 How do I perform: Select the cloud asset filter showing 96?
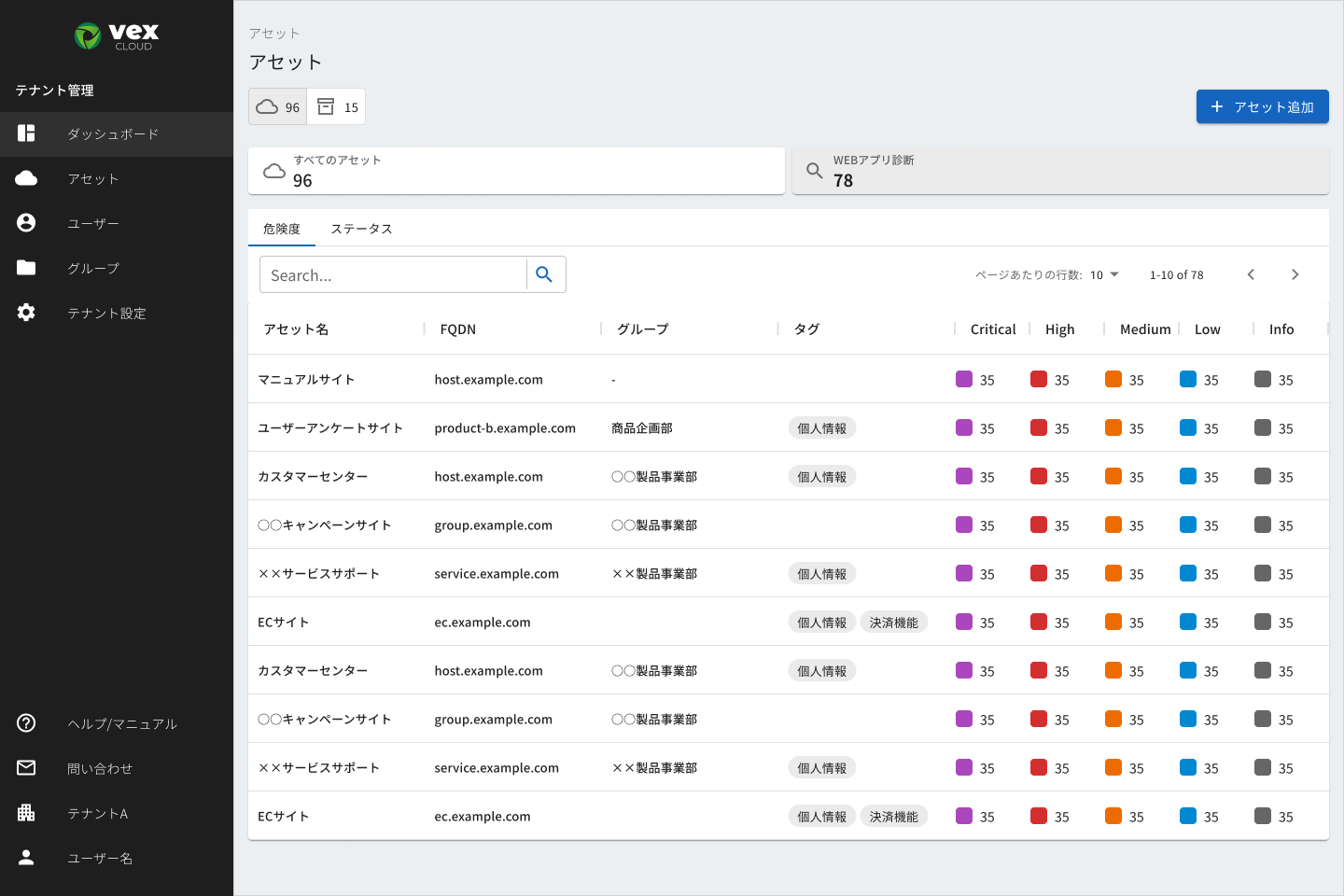tap(277, 105)
